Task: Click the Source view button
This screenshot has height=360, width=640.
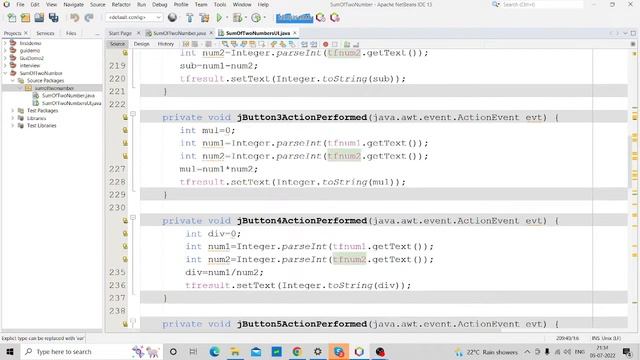Action: tap(117, 44)
